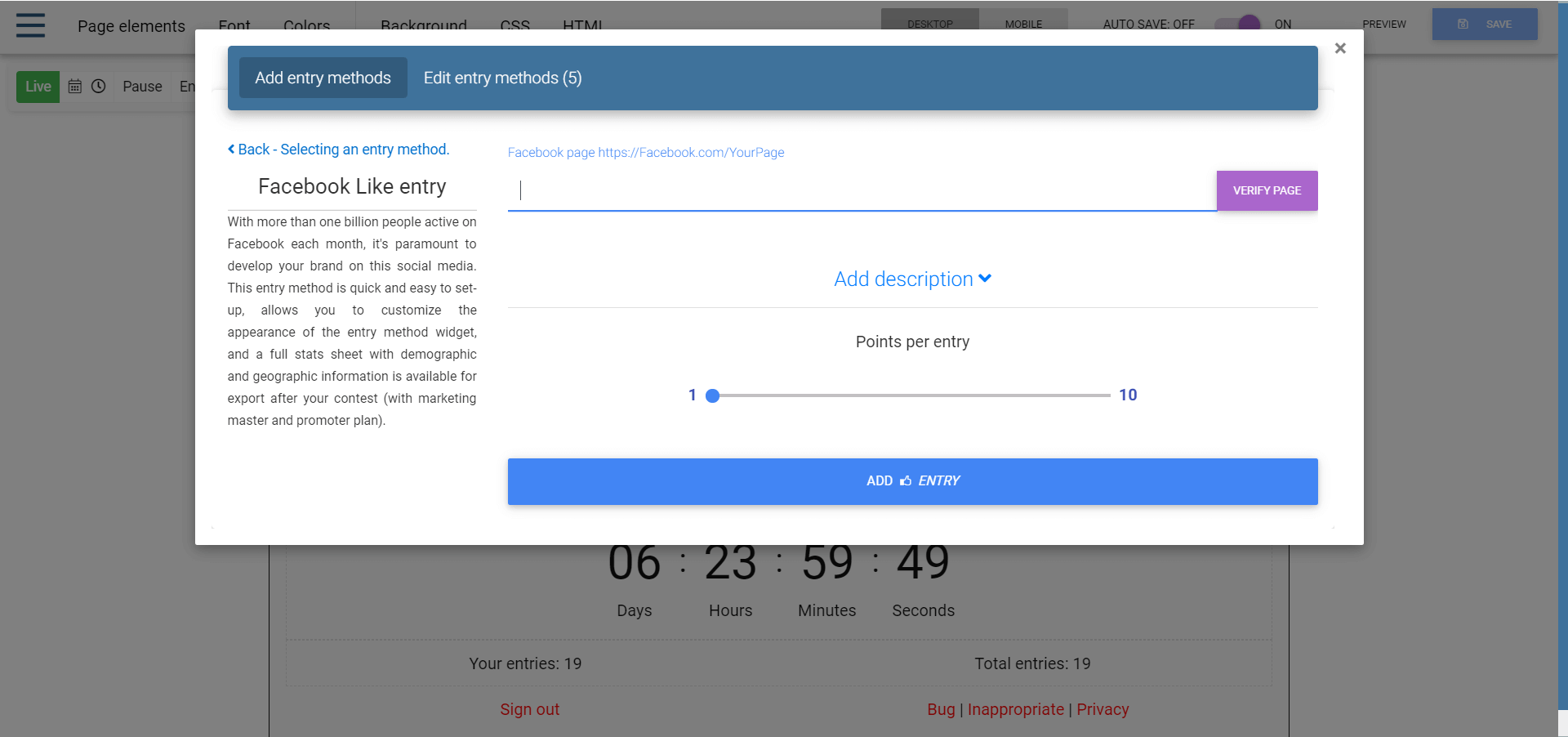
Task: Go back to selecting an entry method
Action: (x=338, y=150)
